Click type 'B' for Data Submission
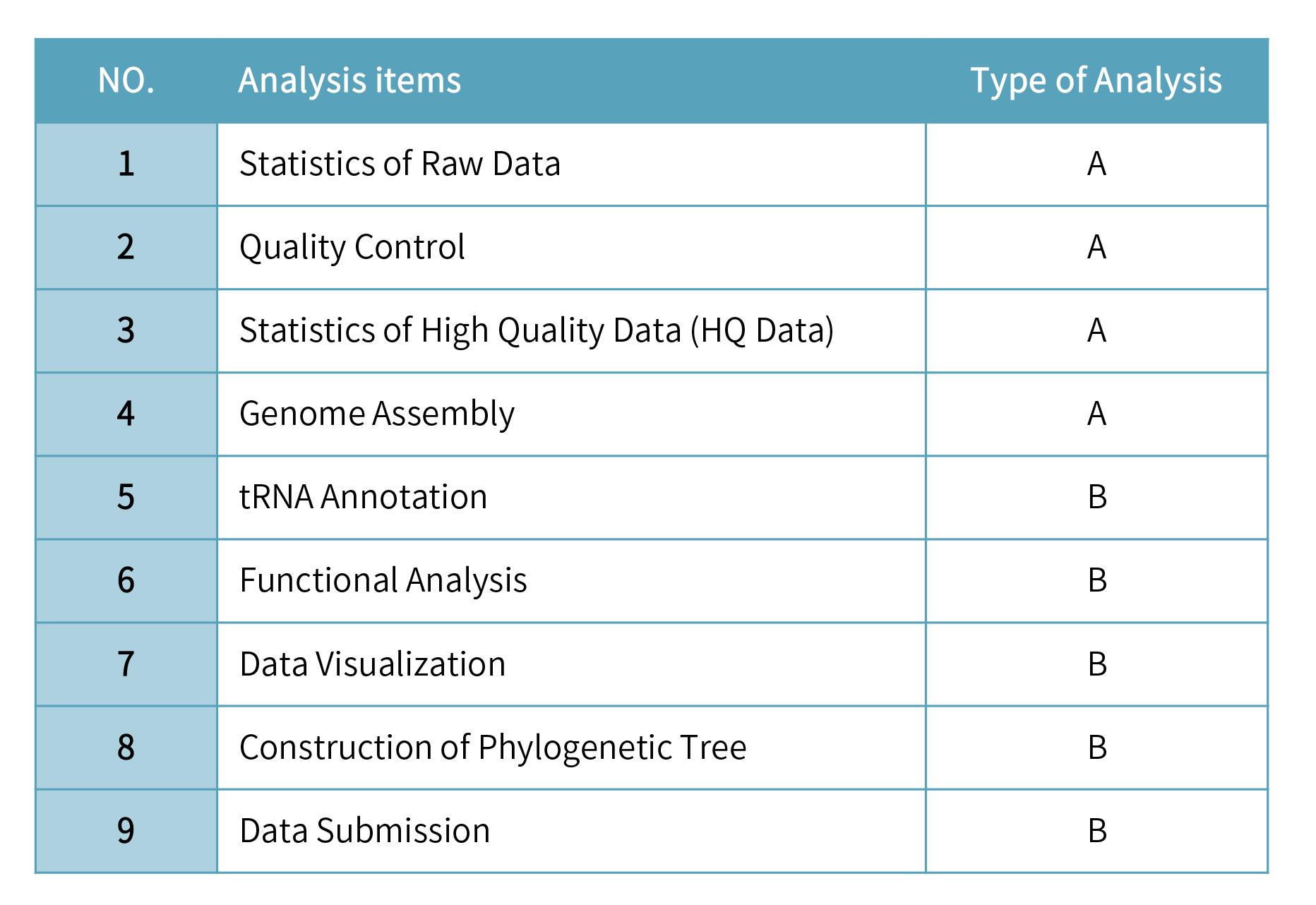 (1096, 831)
